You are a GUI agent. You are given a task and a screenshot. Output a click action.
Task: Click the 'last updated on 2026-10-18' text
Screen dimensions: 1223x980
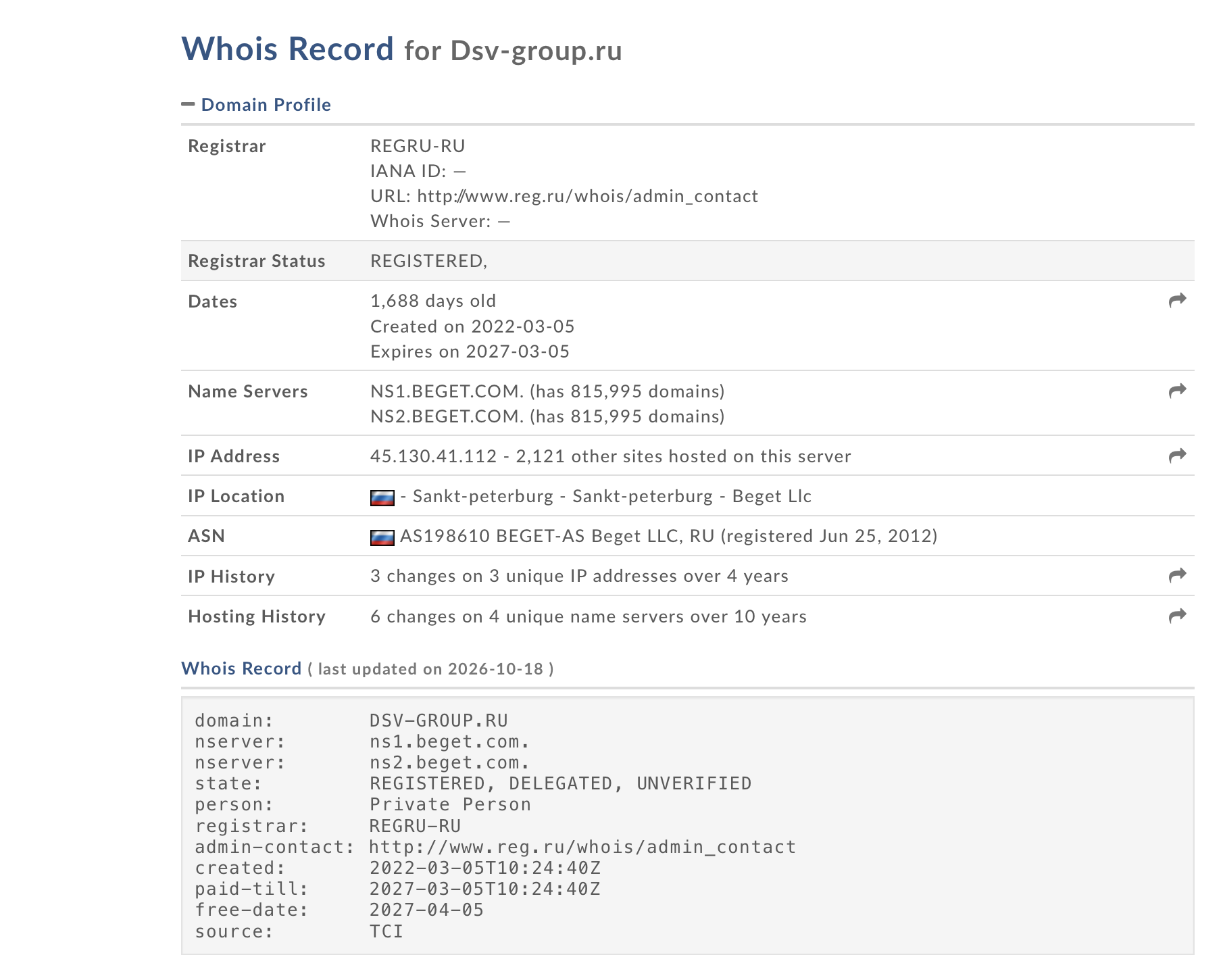coord(430,669)
